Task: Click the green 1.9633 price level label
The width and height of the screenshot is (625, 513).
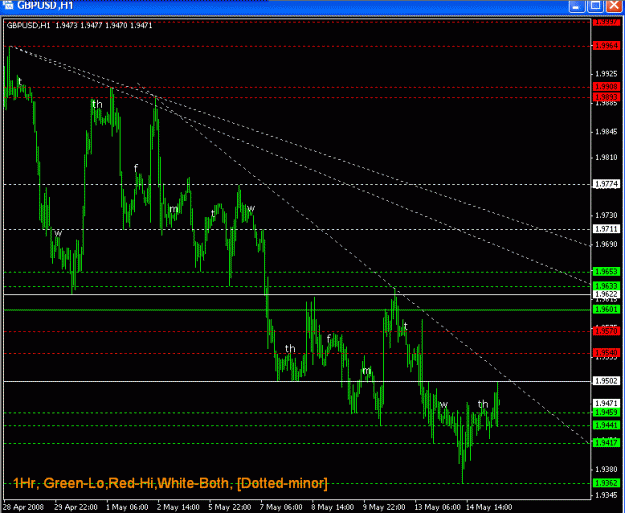Action: [x=606, y=286]
